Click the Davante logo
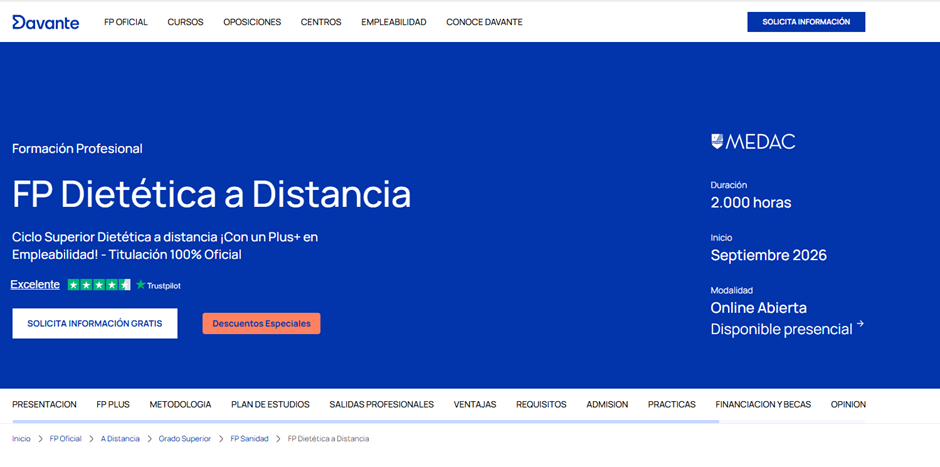This screenshot has width=940, height=467. point(46,22)
